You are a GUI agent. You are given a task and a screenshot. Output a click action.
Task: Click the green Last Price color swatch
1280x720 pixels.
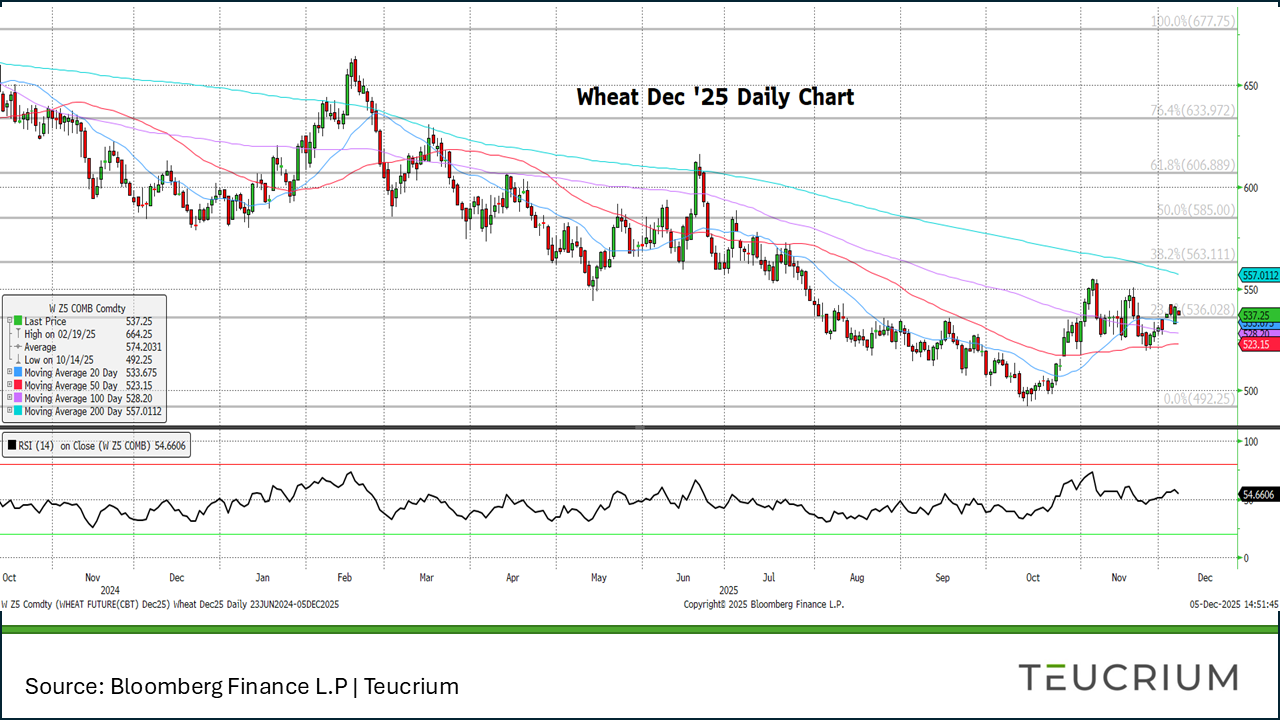coord(18,321)
